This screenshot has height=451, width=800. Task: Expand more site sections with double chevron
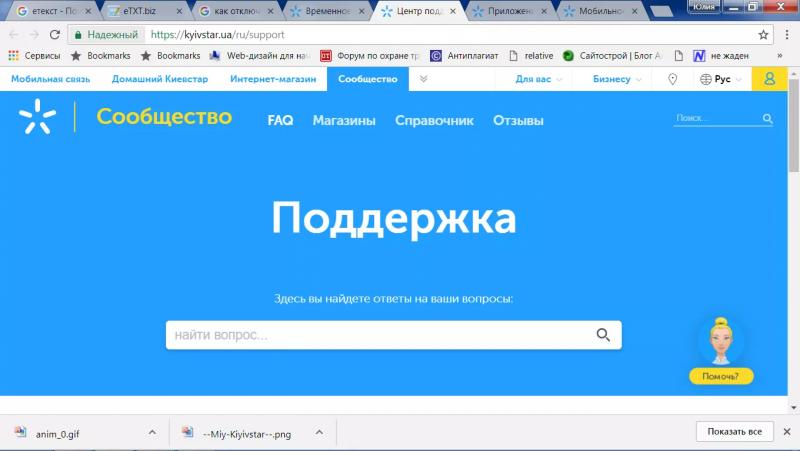click(x=423, y=79)
